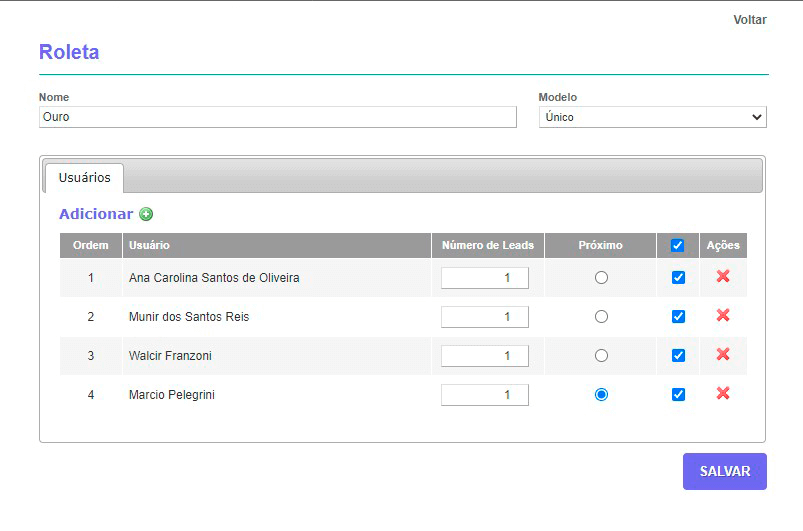Click Número de Leads field for Marcio Pelegrini
Screen dimensions: 803x531
[x=485, y=395]
